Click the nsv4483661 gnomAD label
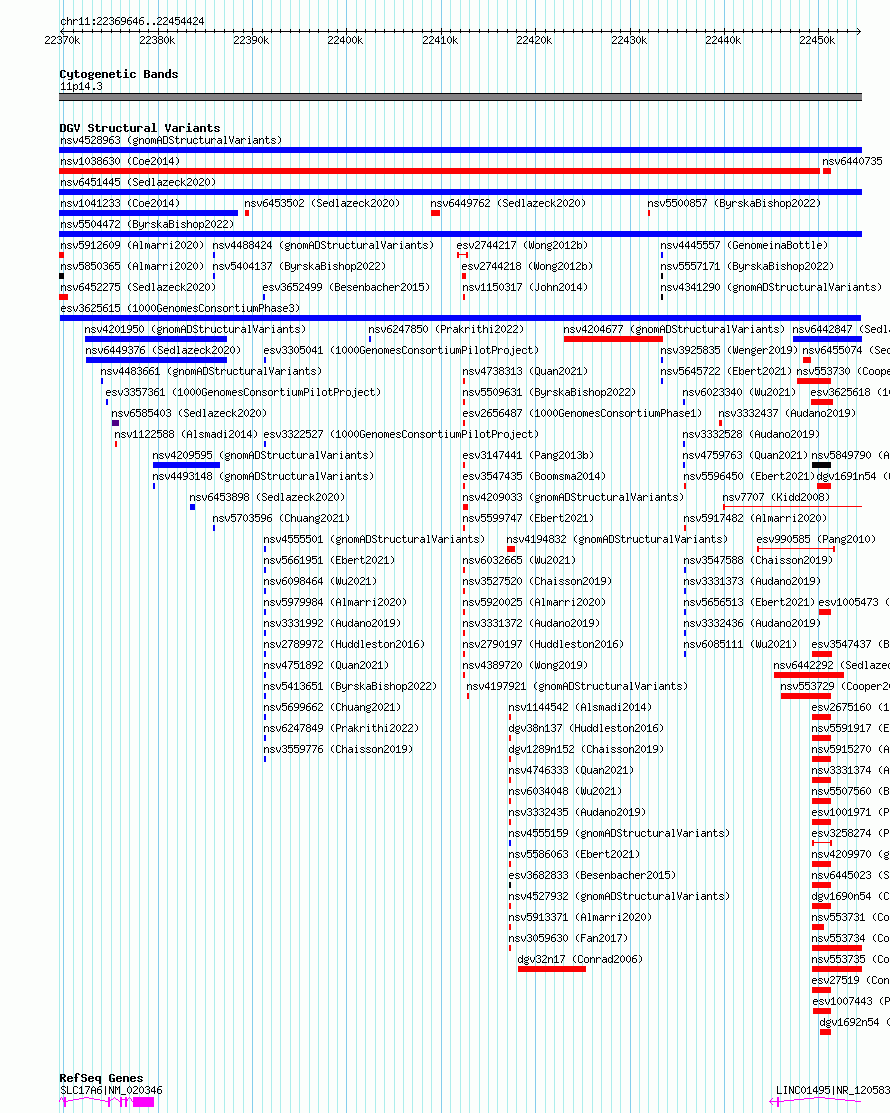 click(211, 371)
